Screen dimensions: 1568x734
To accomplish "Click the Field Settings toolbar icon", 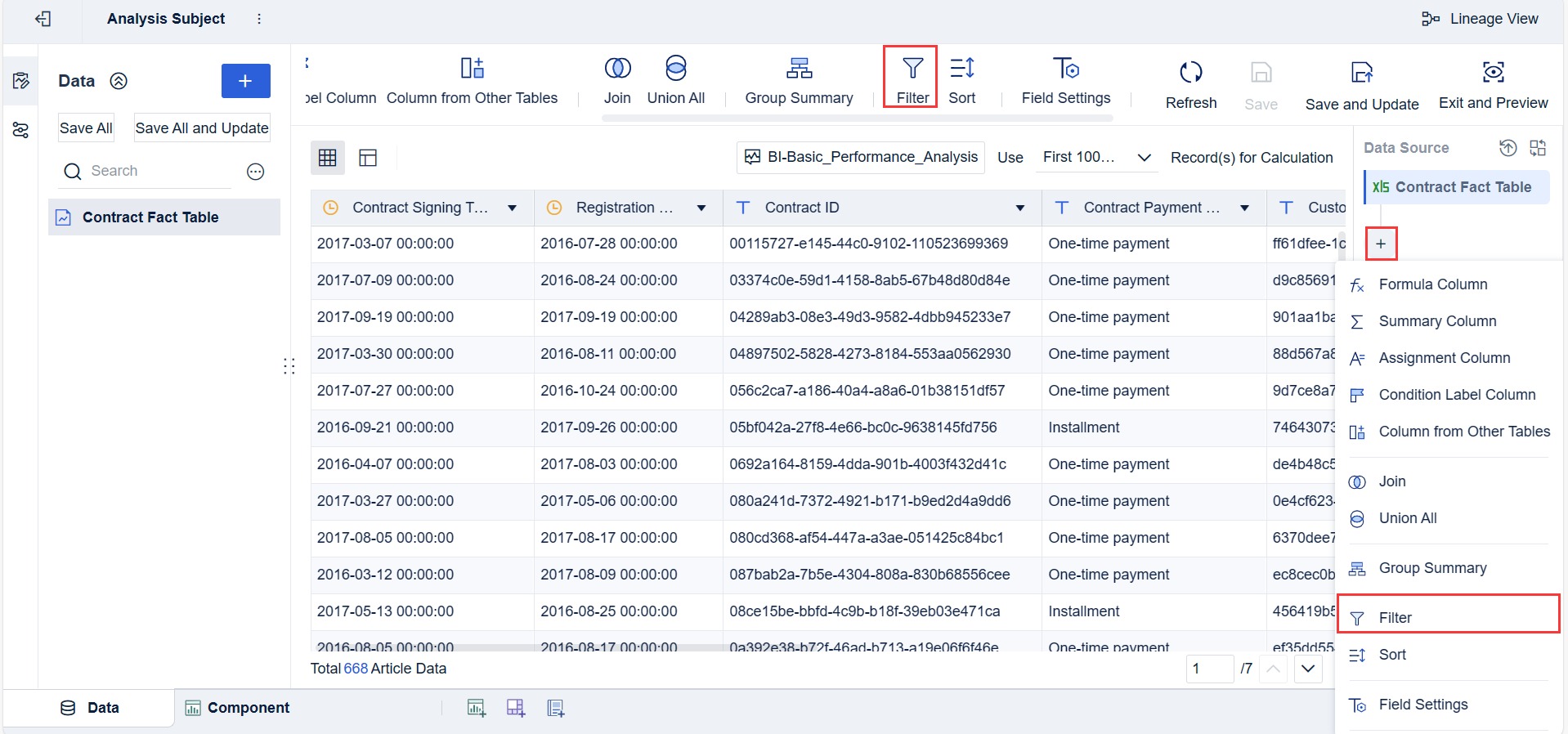I will point(1065,69).
